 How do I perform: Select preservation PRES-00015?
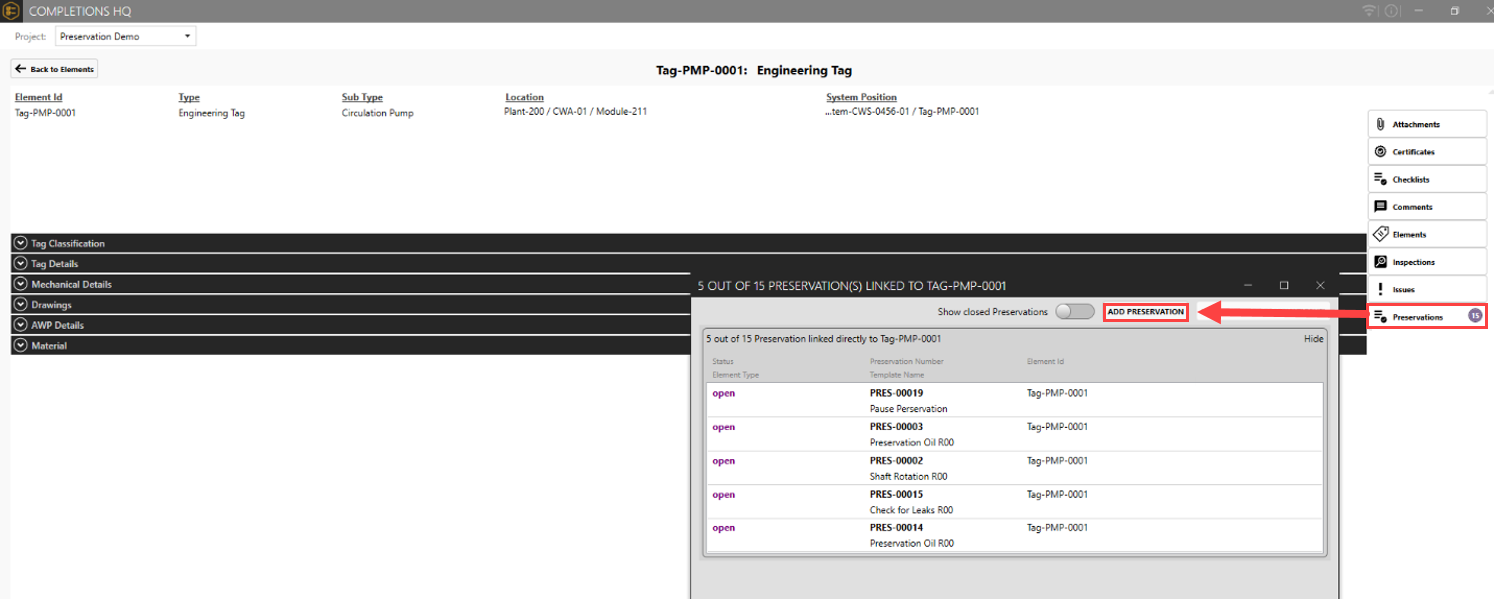(1014, 502)
